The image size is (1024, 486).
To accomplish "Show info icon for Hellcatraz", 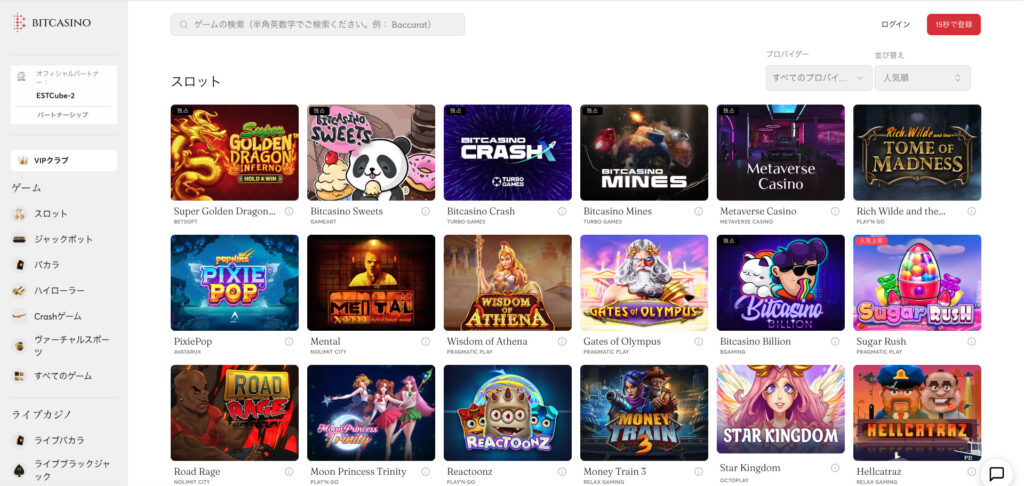I will (x=971, y=471).
